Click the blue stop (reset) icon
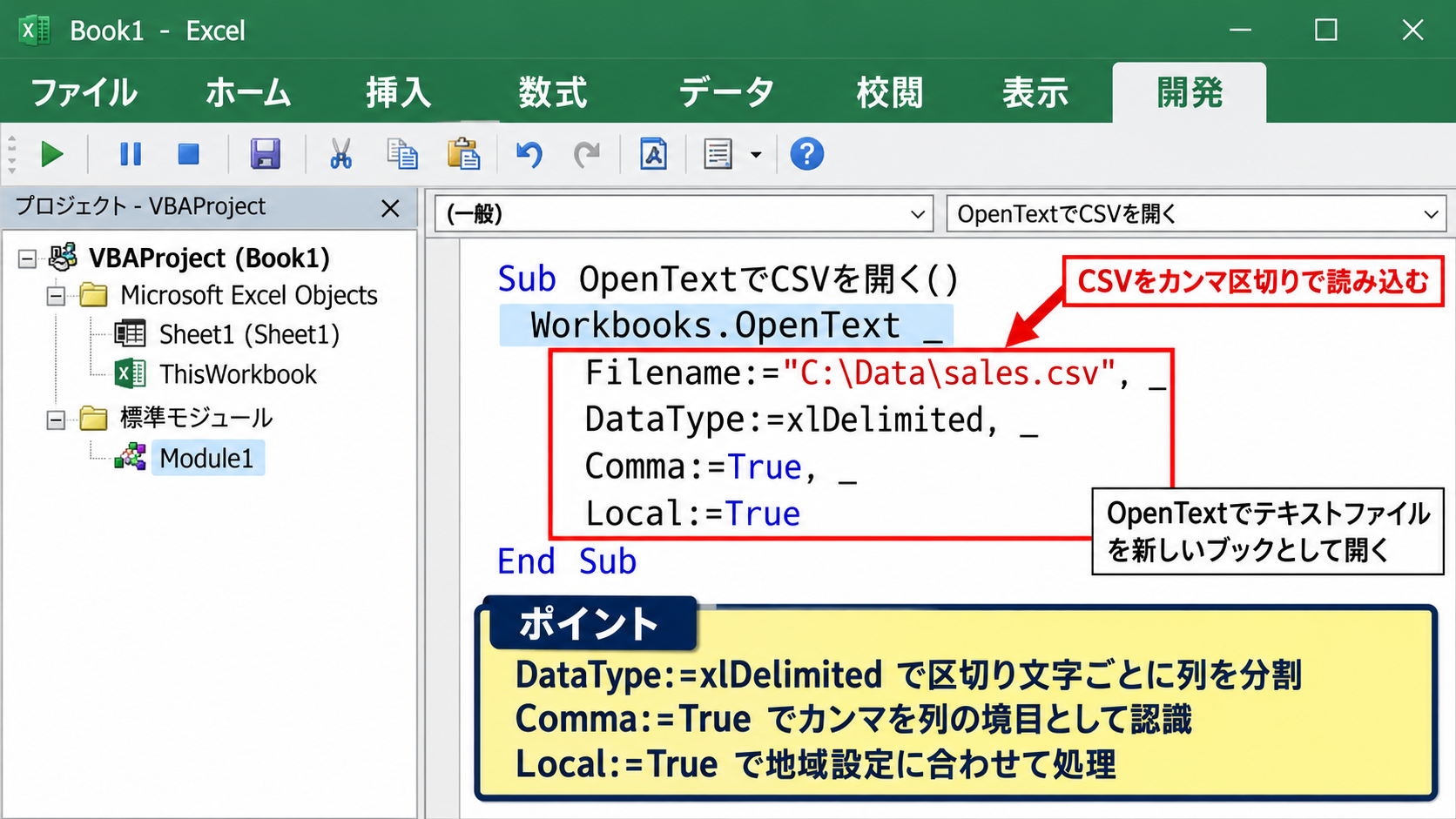This screenshot has width=1456, height=819. point(188,155)
